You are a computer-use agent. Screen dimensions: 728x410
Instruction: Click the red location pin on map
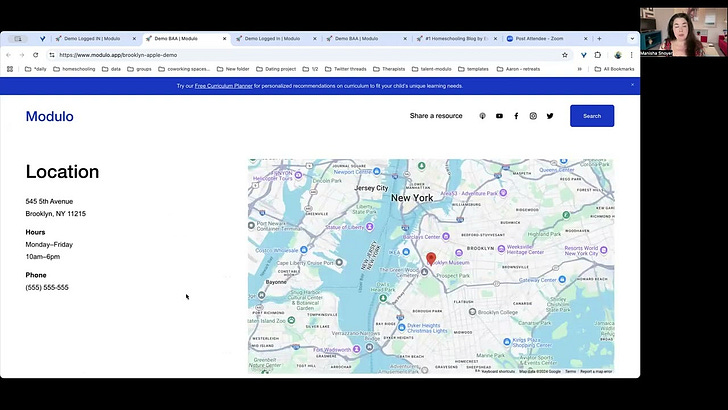click(x=431, y=259)
